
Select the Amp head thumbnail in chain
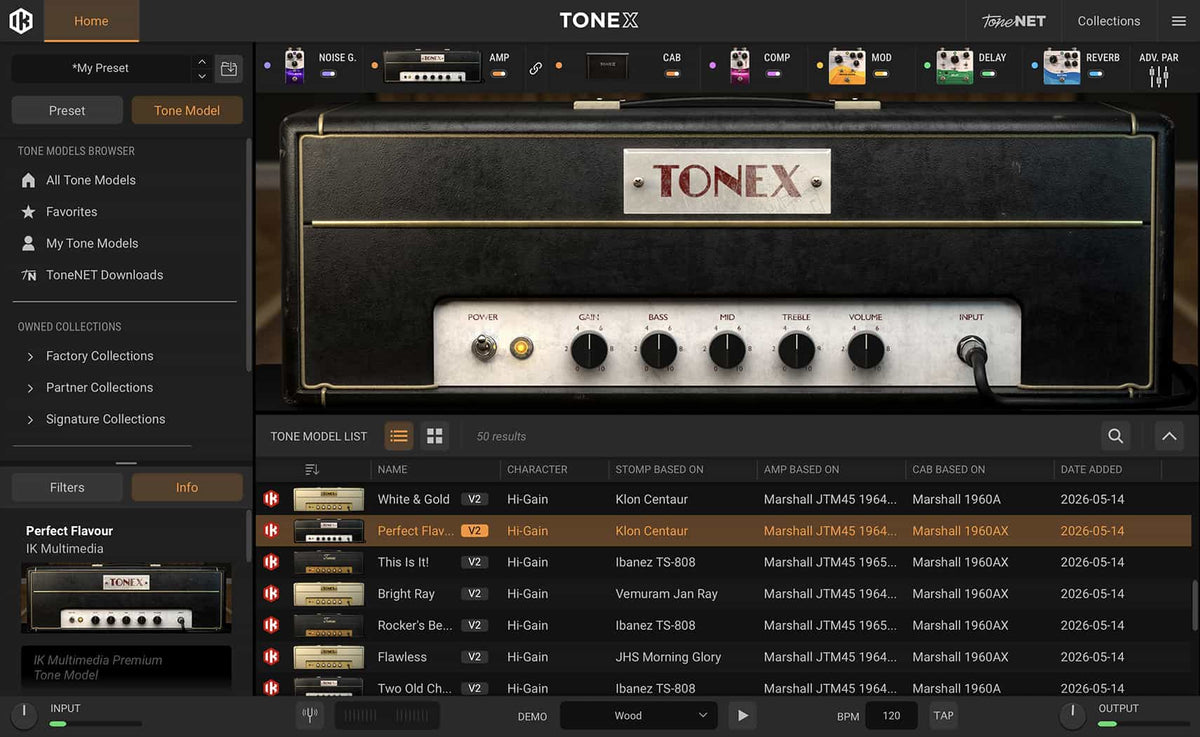(433, 67)
